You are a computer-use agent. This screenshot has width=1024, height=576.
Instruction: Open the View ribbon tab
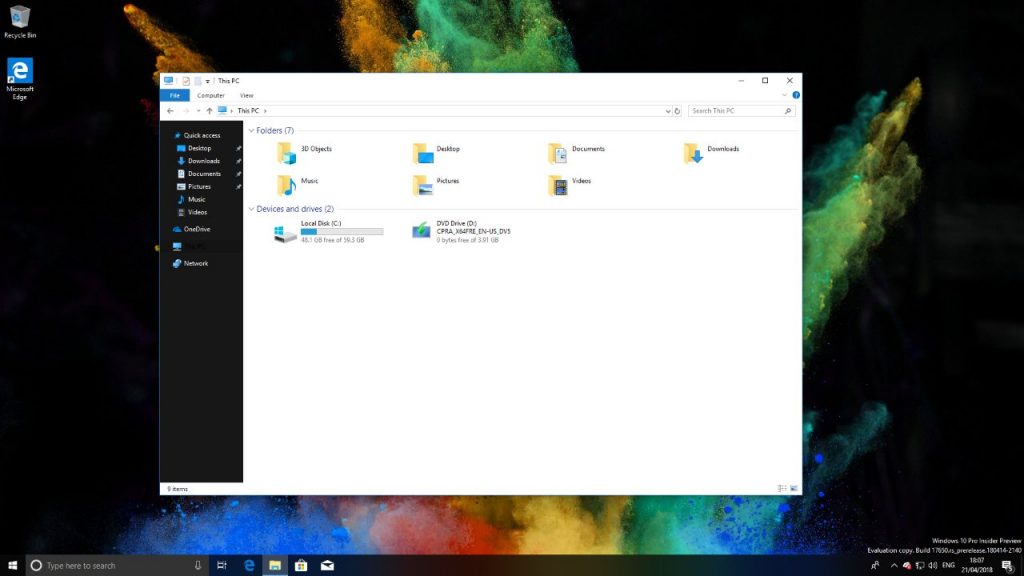246,95
